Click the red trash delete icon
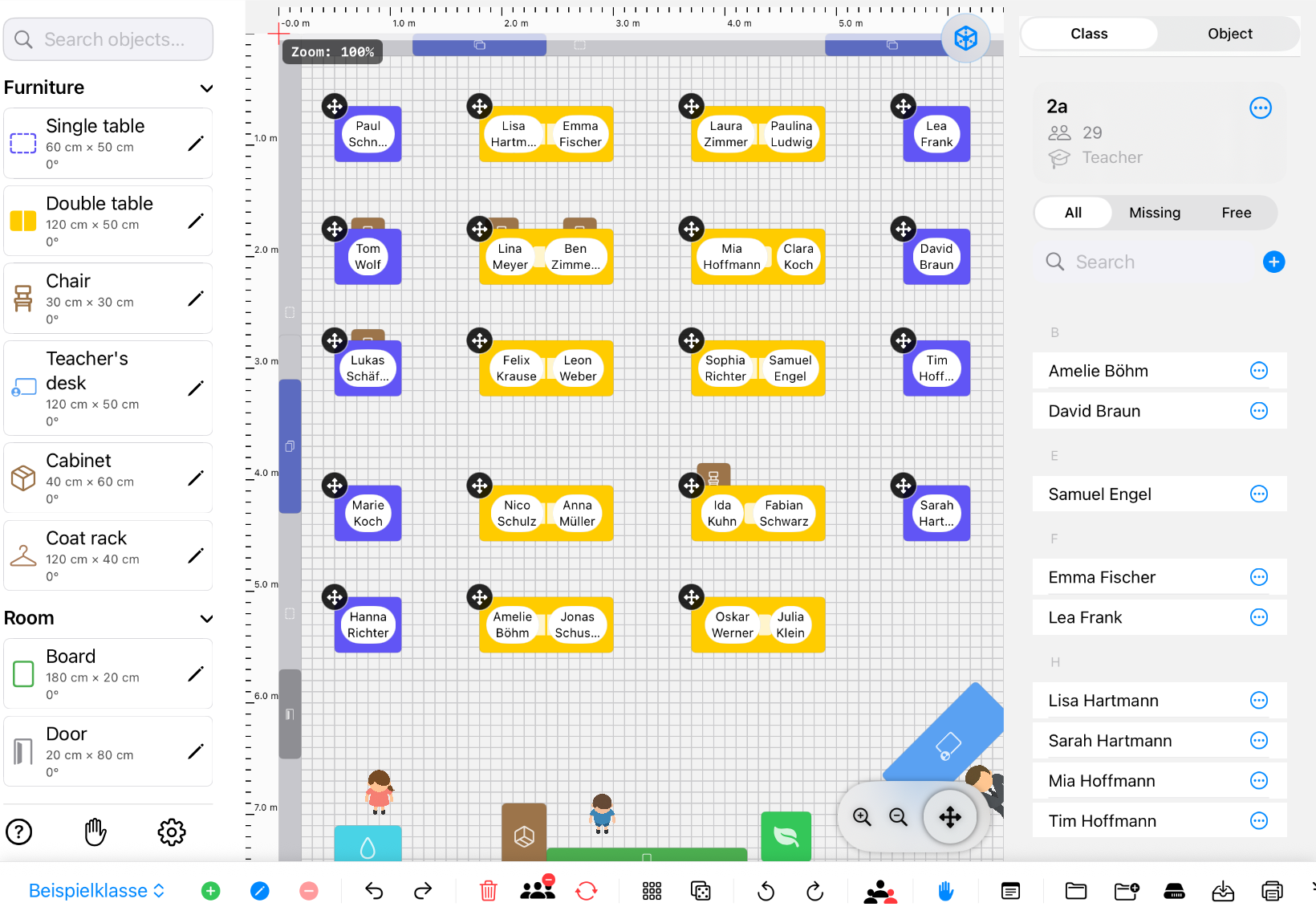Viewport: 1316px width, 915px height. coord(488,890)
